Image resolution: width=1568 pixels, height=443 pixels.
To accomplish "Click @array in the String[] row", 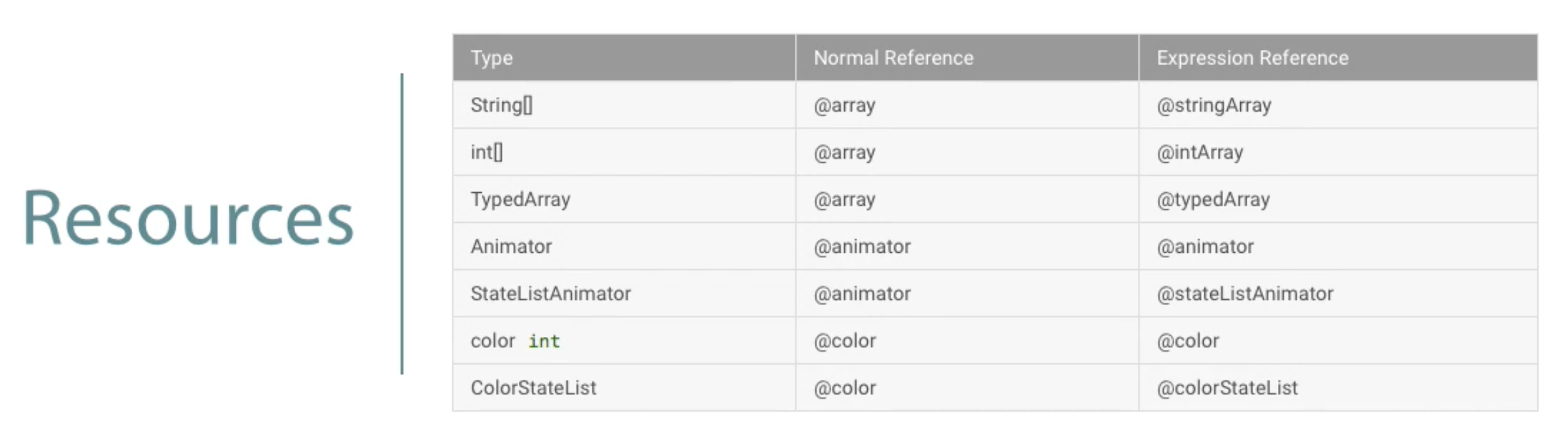I will point(844,105).
